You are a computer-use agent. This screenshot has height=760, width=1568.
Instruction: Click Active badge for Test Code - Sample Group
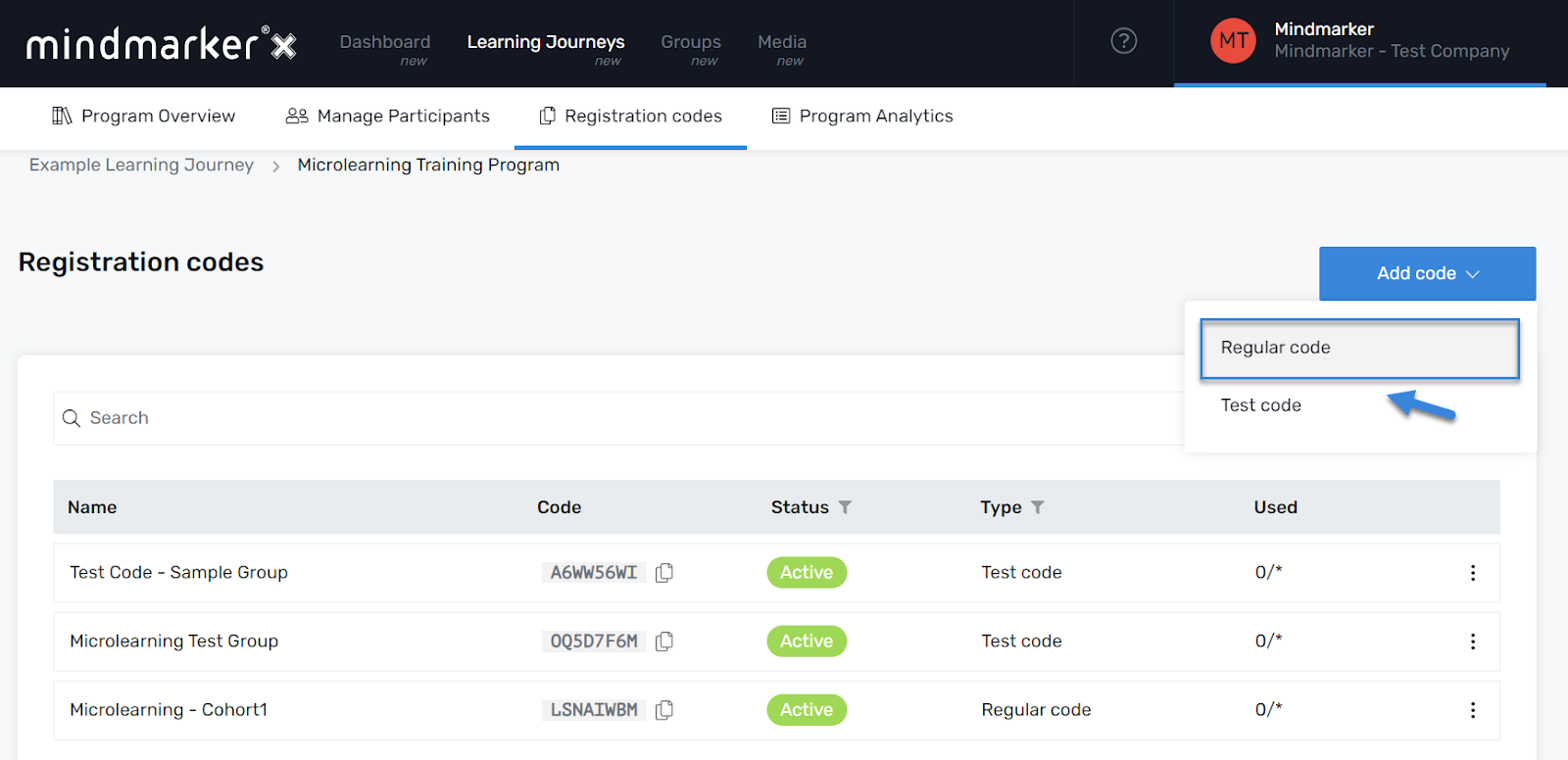click(807, 573)
